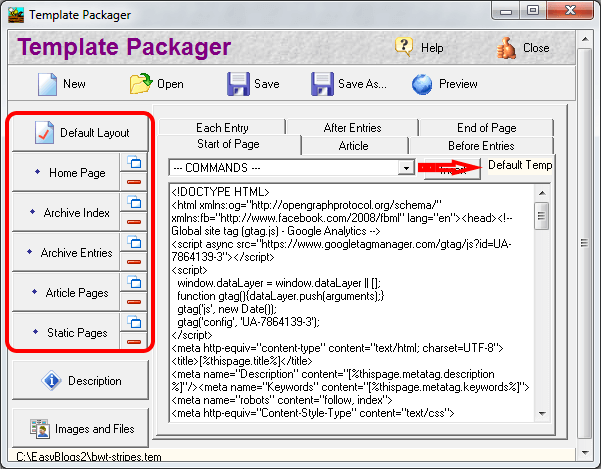Click the copy icon beside Home Page

click(134, 162)
